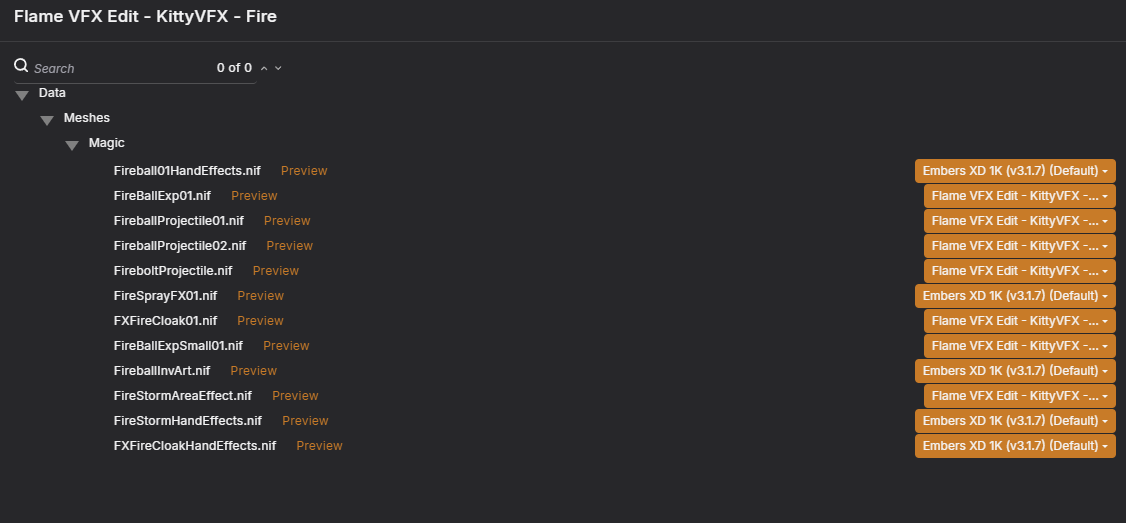Open provider dropdown for FXFireCloakHandEffects.nif
This screenshot has width=1126, height=523.
(x=1015, y=446)
